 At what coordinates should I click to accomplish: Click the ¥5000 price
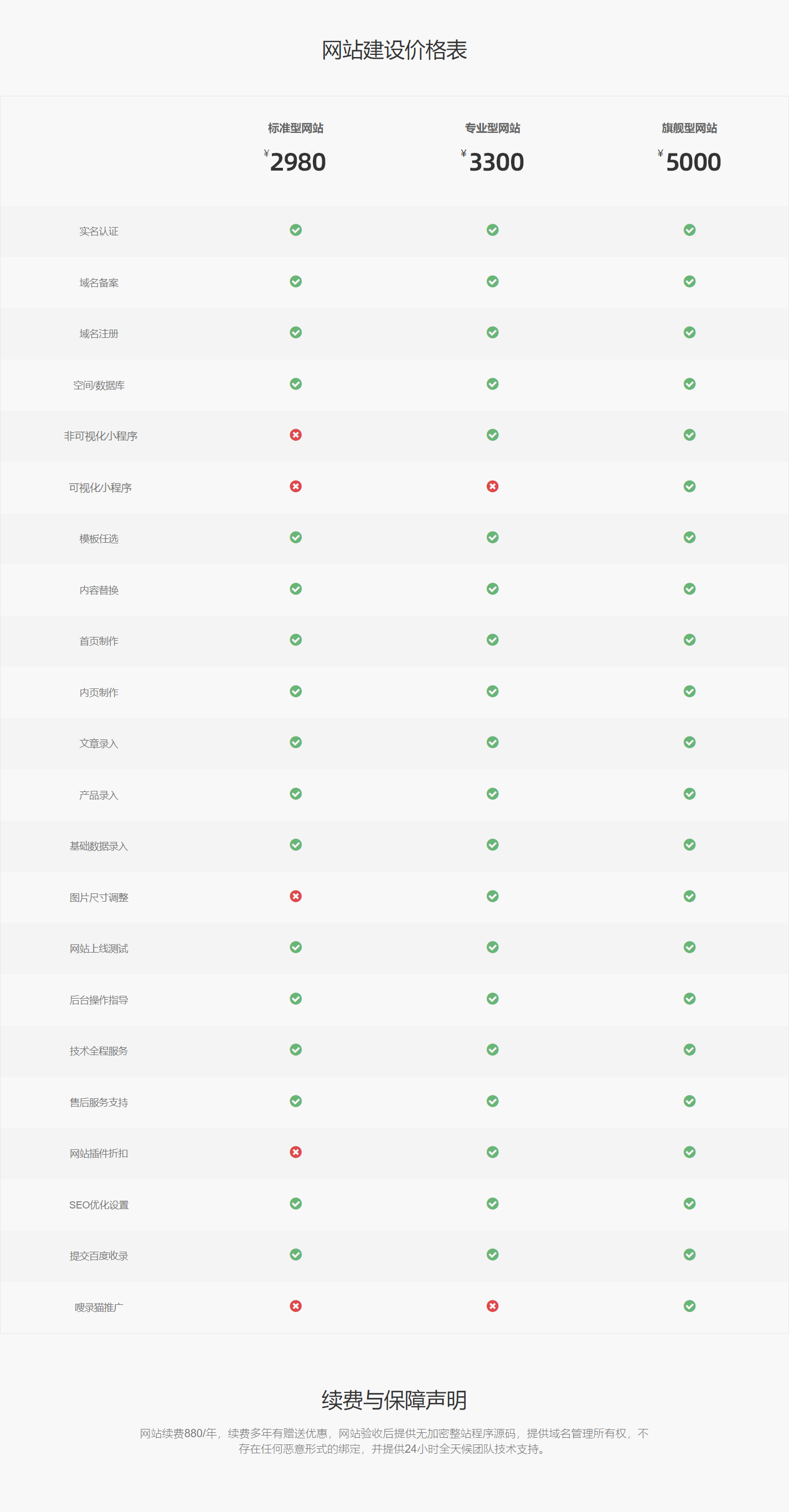[x=689, y=161]
